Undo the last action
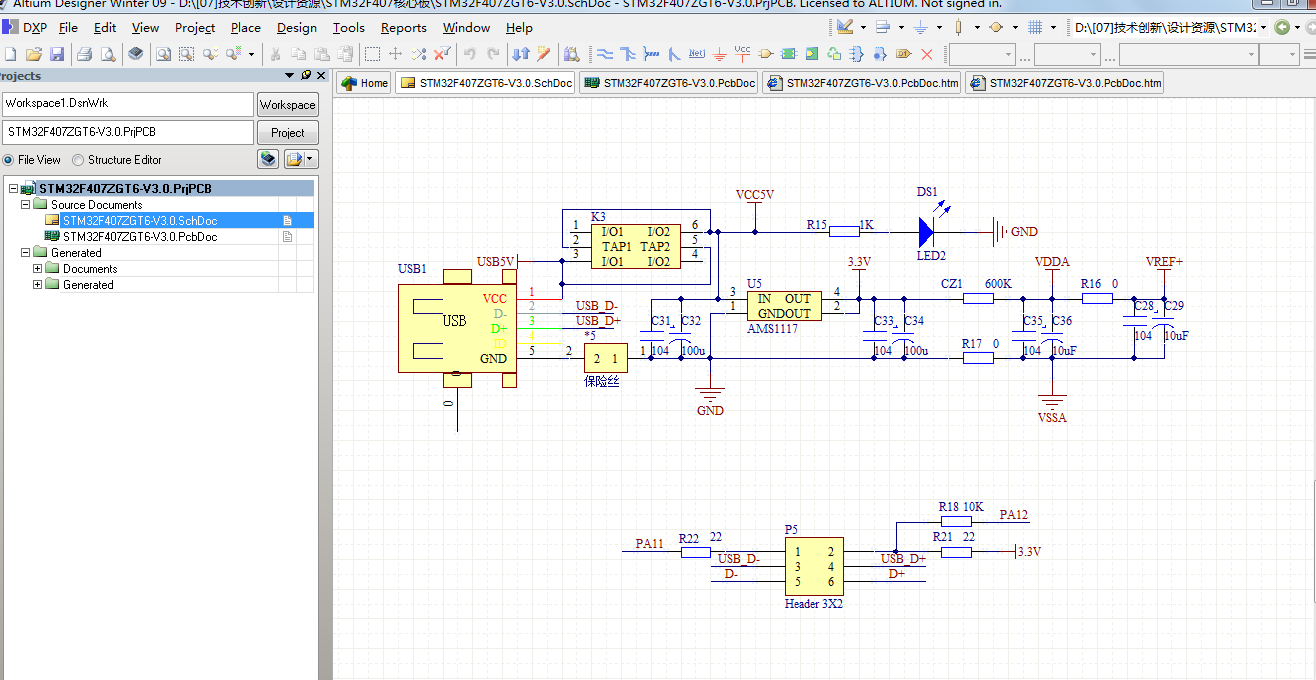Viewport: 1316px width, 680px height. [x=468, y=53]
